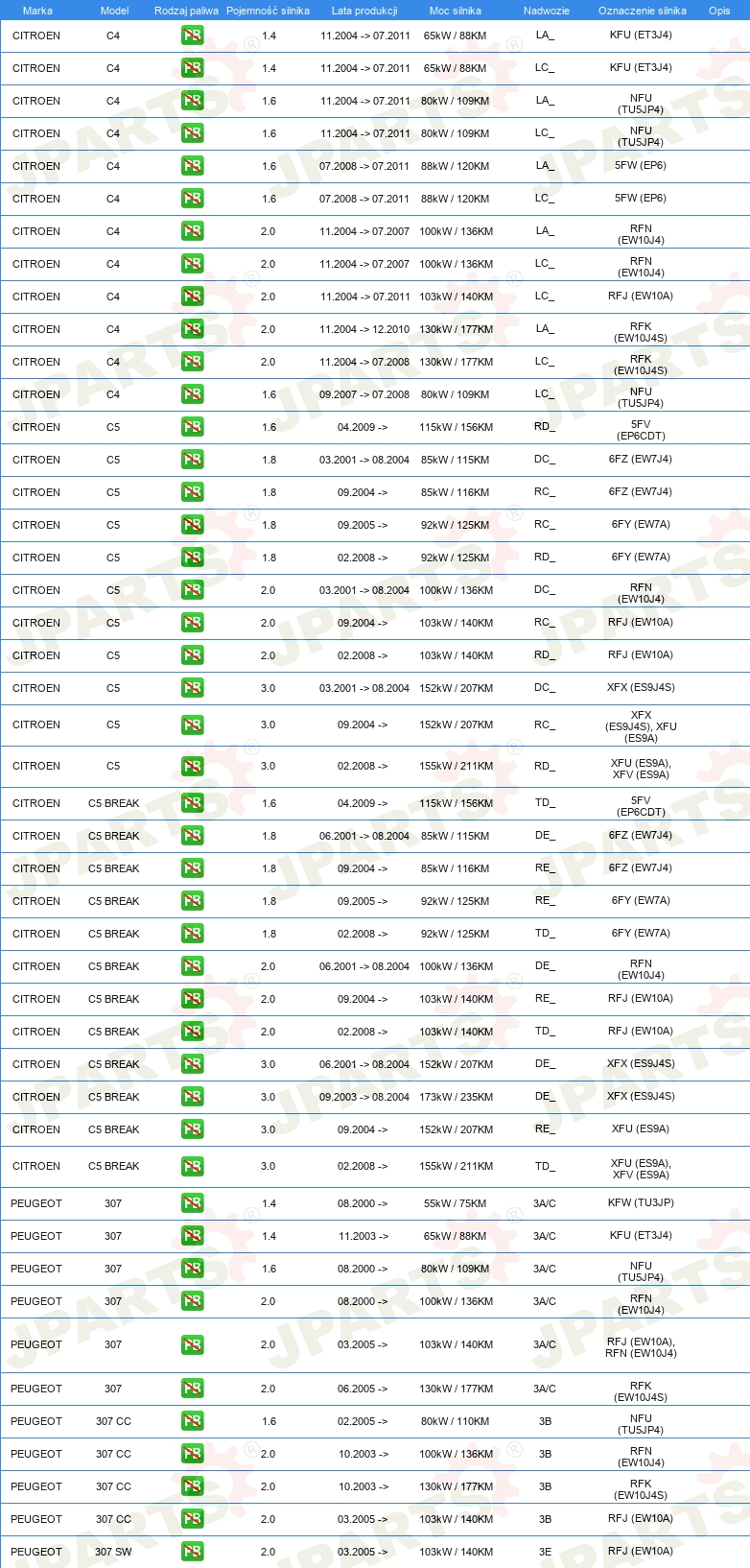Select the 11.2004 -> 12.2010 production years cell
Viewport: 750px width, 1568px height.
click(364, 329)
